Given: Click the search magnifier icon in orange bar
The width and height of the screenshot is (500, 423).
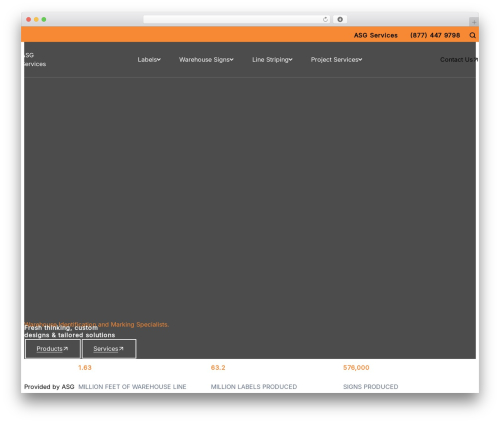Looking at the screenshot, I should pyautogui.click(x=472, y=35).
